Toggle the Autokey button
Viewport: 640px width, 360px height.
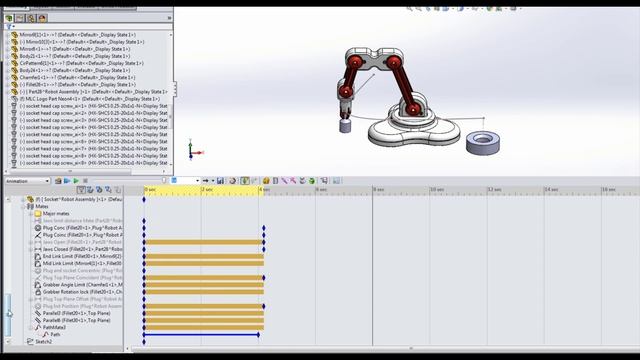coord(245,180)
